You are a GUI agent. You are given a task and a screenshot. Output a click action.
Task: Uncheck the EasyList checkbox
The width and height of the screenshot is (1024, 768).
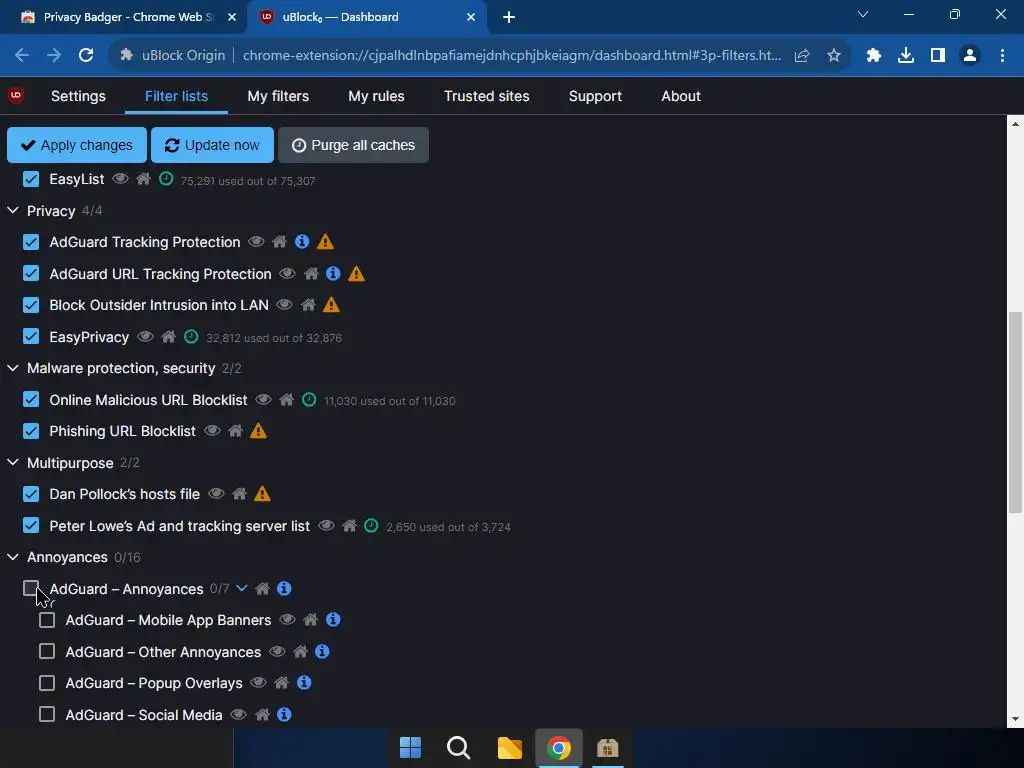[x=31, y=179]
